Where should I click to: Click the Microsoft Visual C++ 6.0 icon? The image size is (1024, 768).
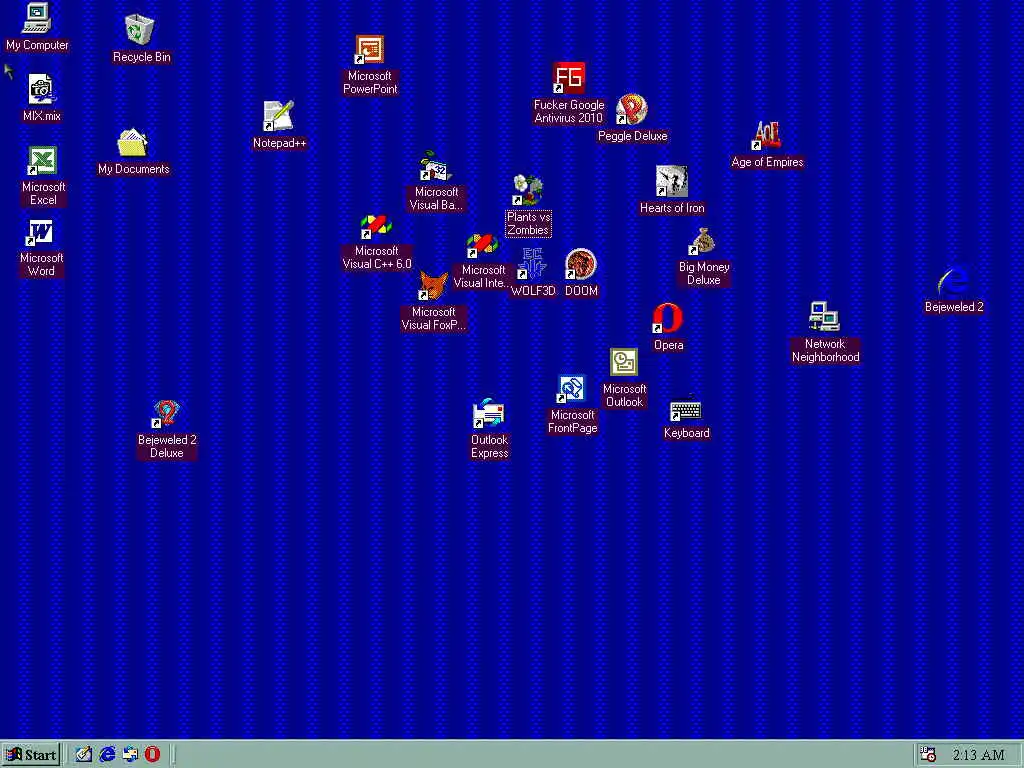(376, 226)
